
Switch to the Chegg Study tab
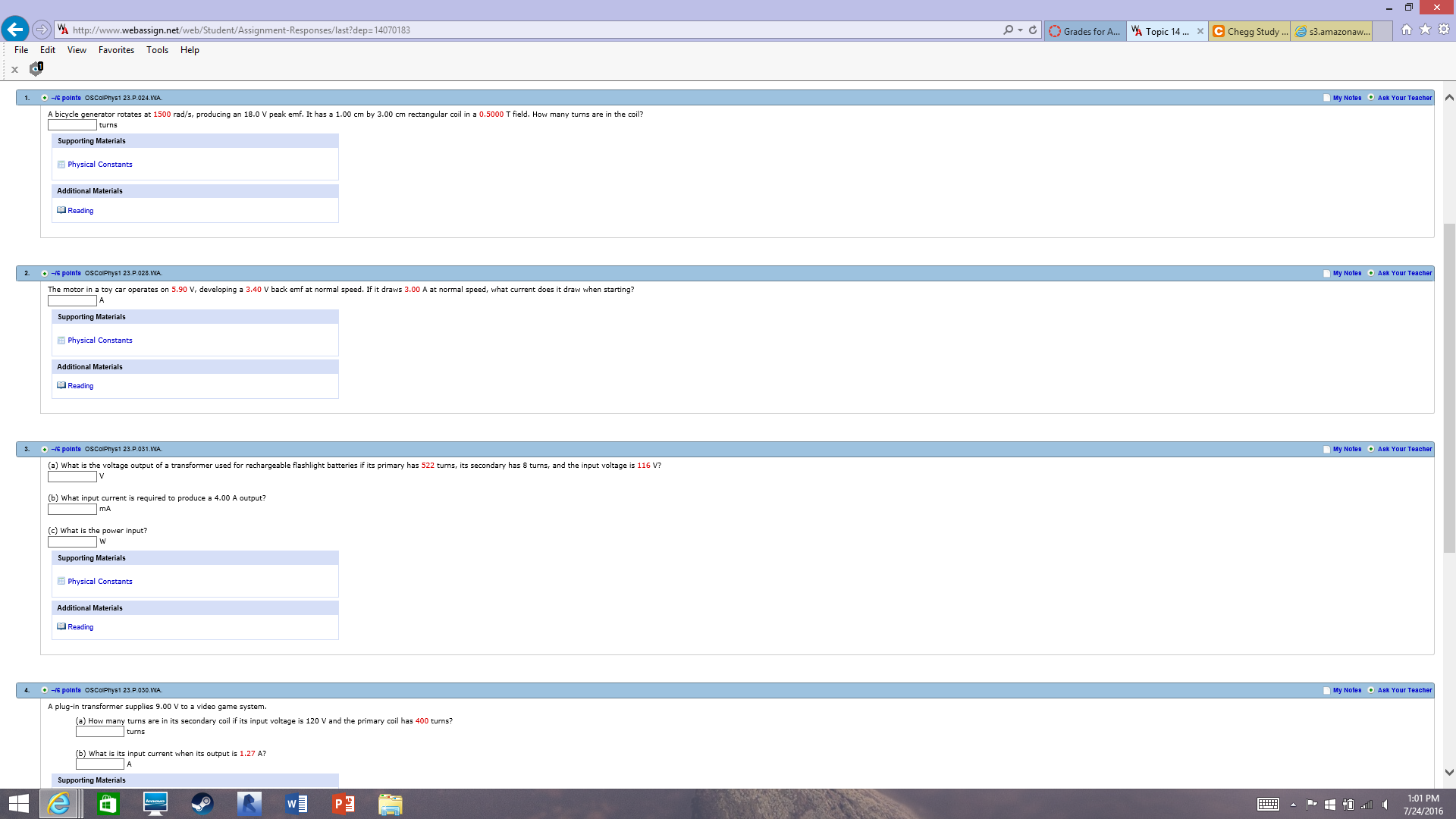(x=1248, y=31)
